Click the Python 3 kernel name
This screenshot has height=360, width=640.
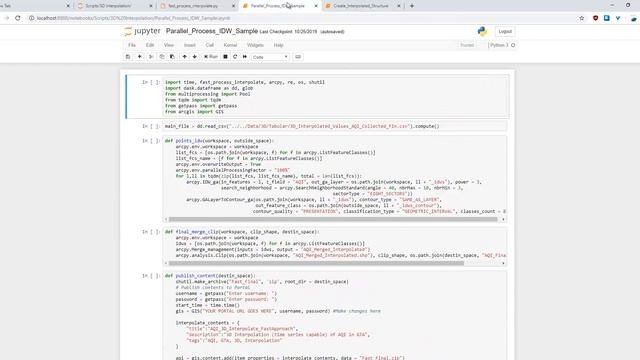coord(499,45)
